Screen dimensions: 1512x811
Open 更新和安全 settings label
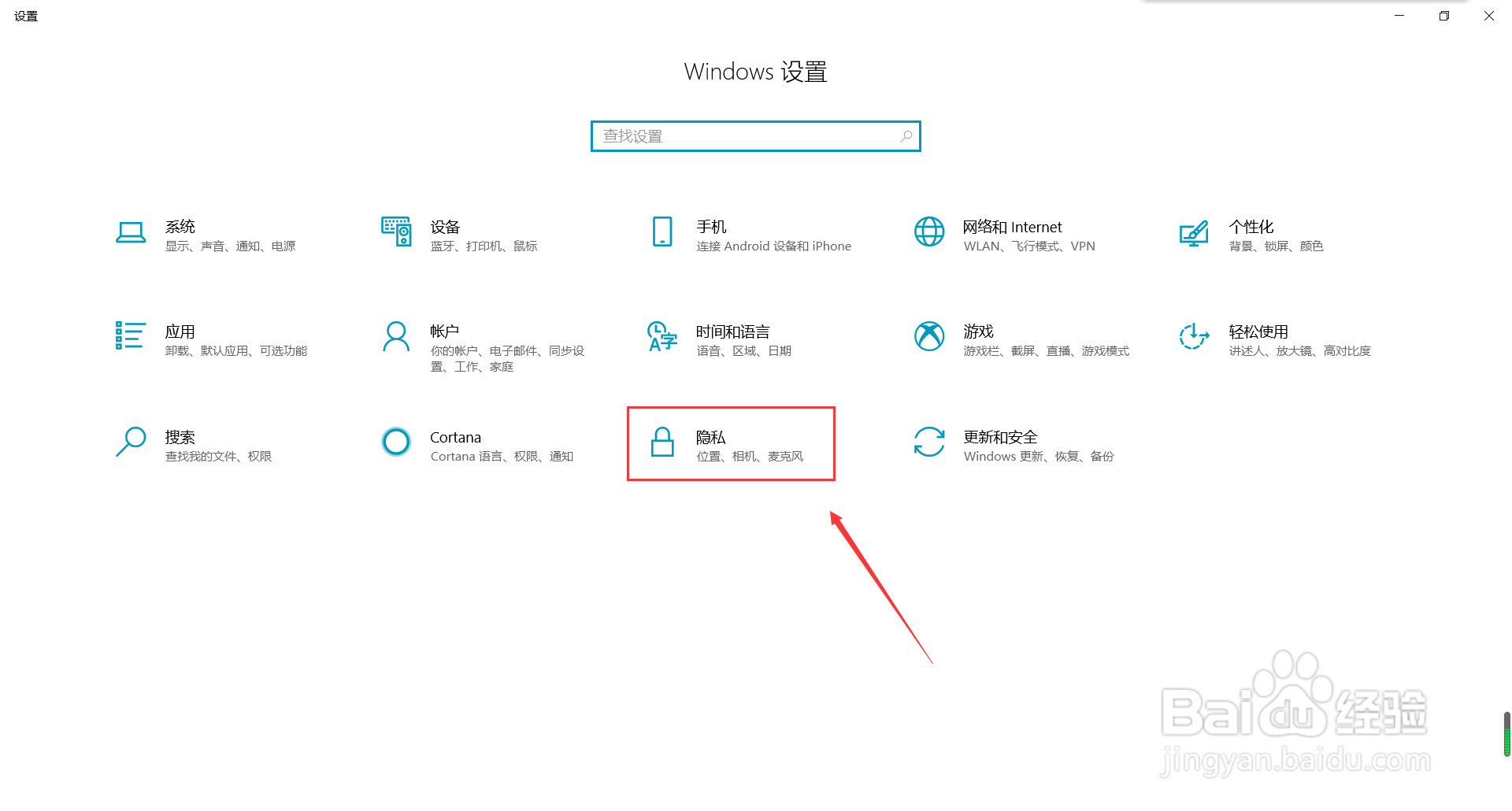(x=1000, y=437)
